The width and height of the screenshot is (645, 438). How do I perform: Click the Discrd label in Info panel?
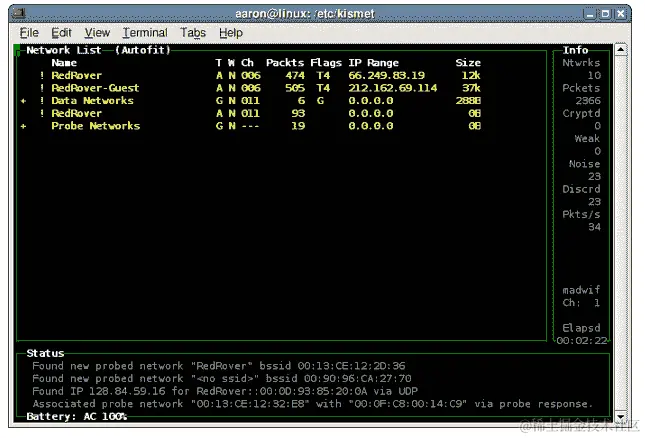coord(581,189)
